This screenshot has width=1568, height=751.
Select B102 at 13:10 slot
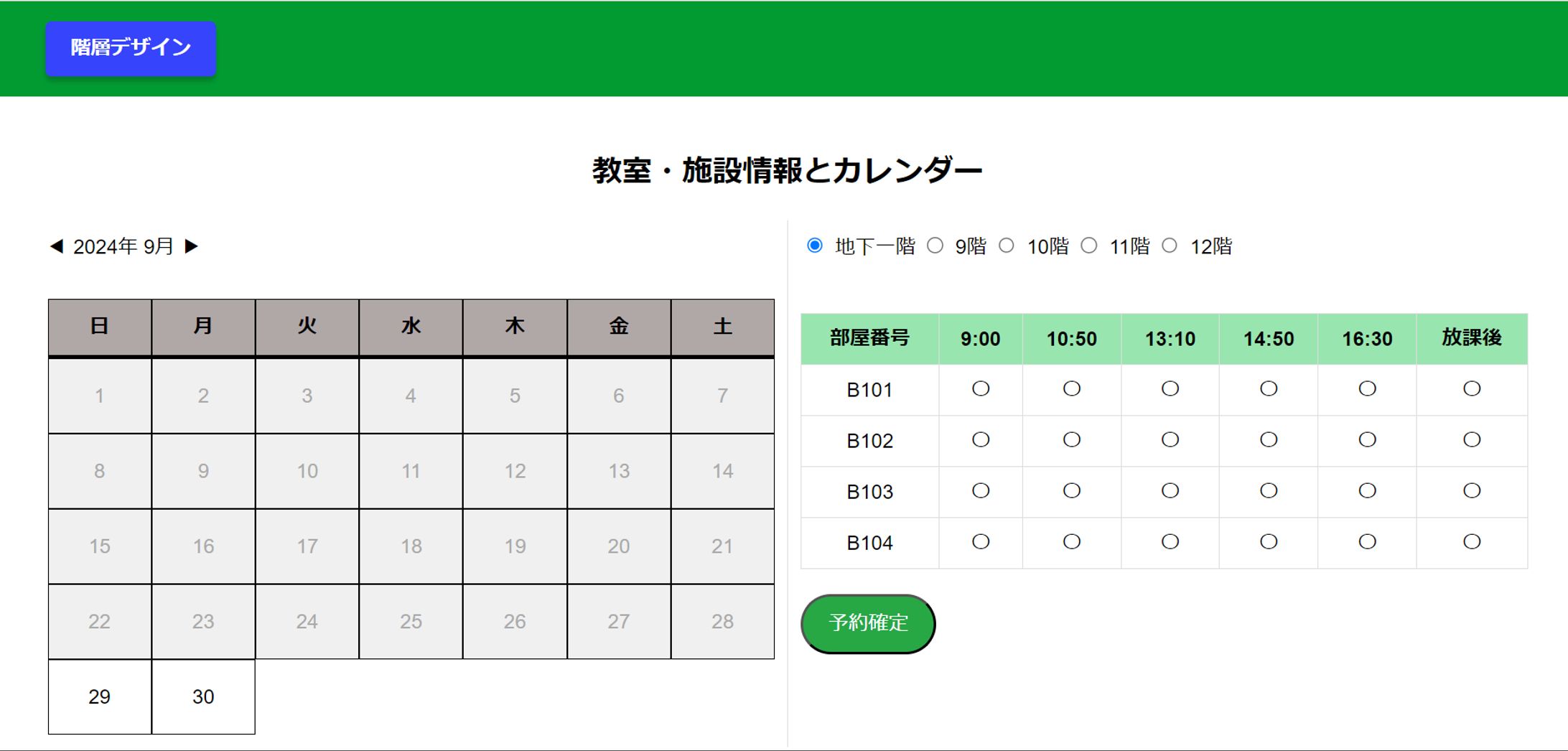pyautogui.click(x=1170, y=439)
